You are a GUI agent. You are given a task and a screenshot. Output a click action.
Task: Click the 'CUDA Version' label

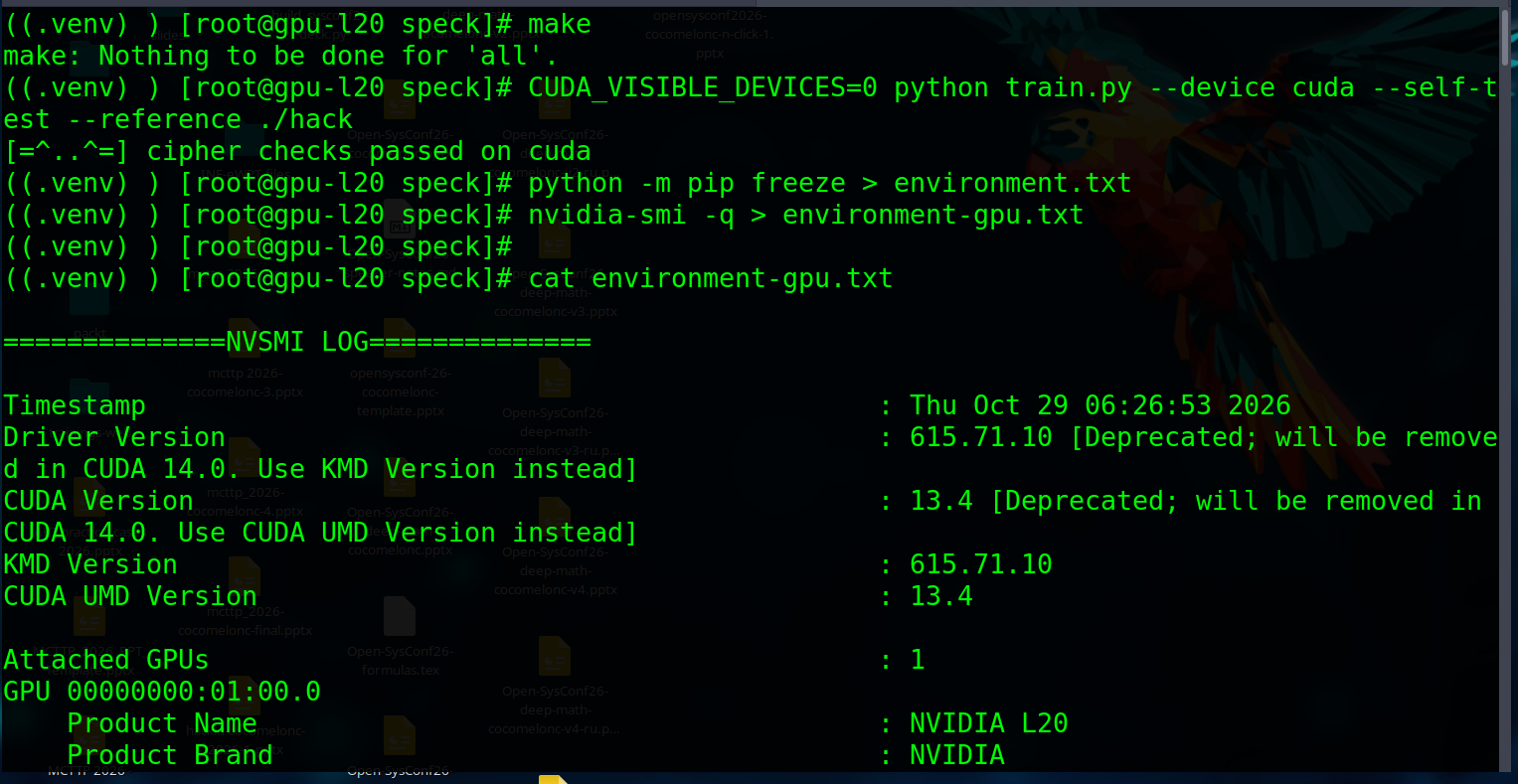click(x=98, y=501)
